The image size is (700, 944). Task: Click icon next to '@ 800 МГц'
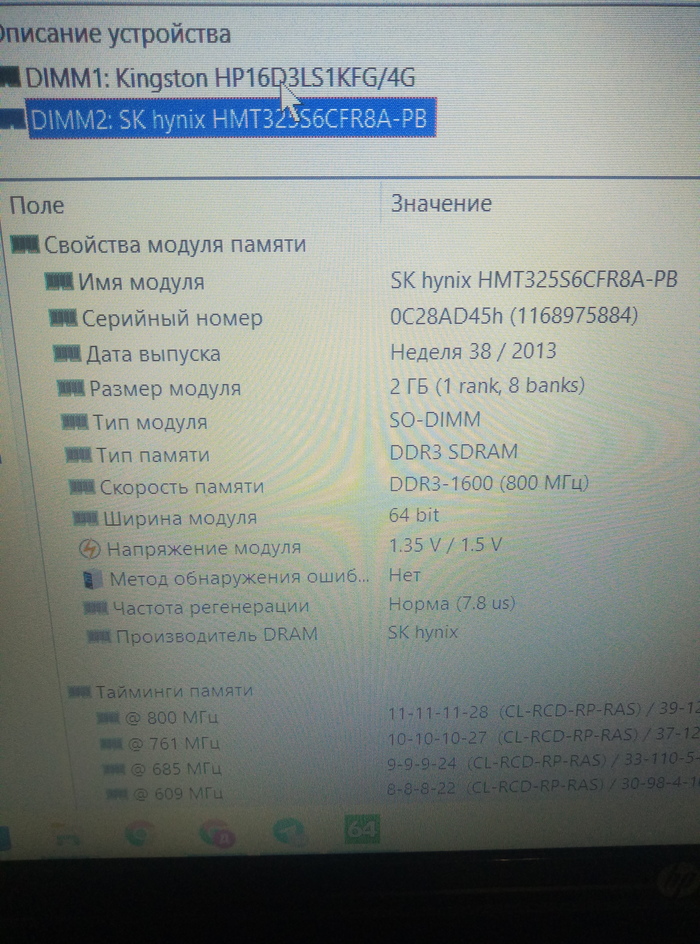pyautogui.click(x=108, y=718)
